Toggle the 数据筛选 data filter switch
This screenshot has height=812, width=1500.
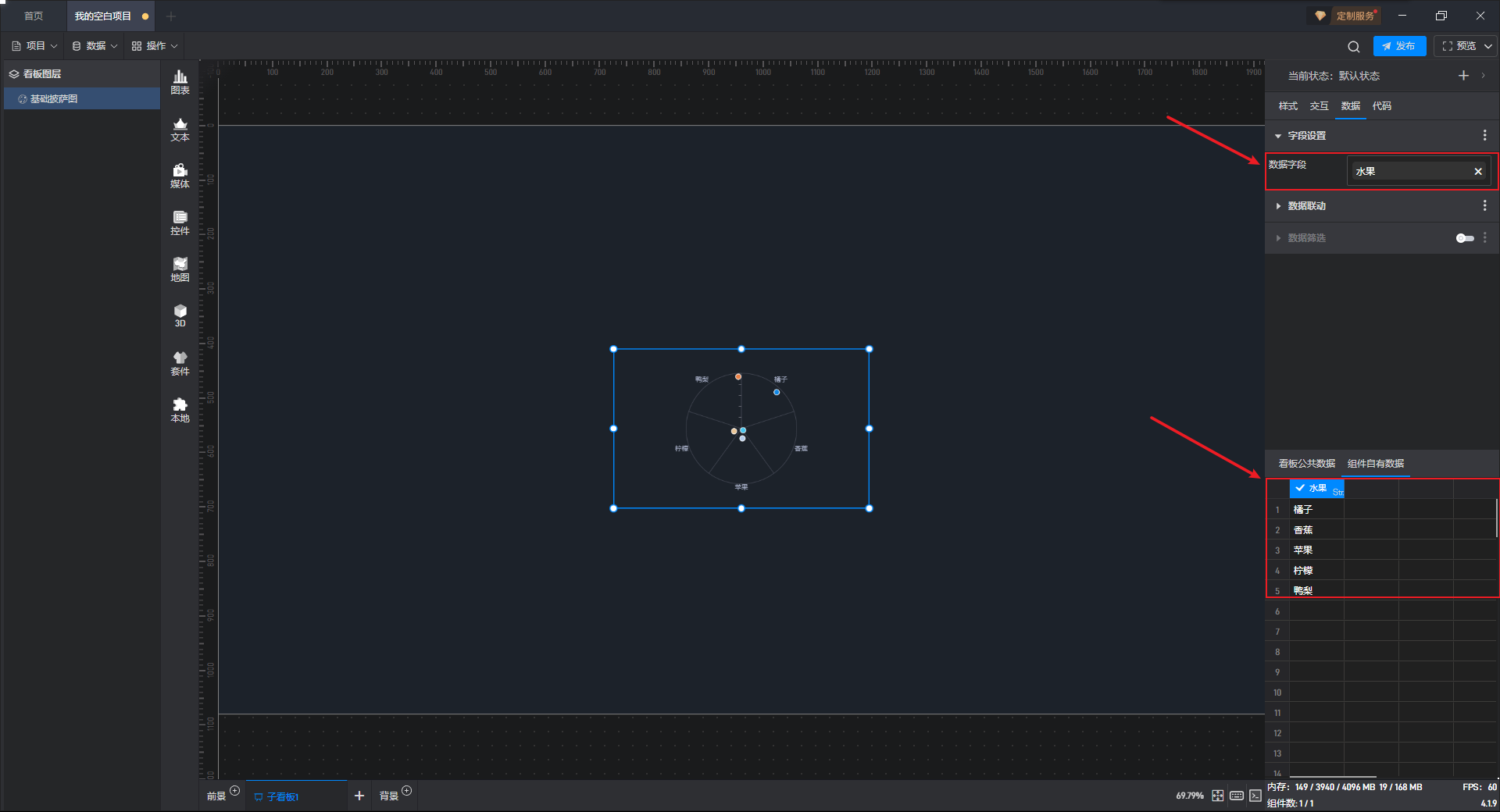click(1465, 238)
